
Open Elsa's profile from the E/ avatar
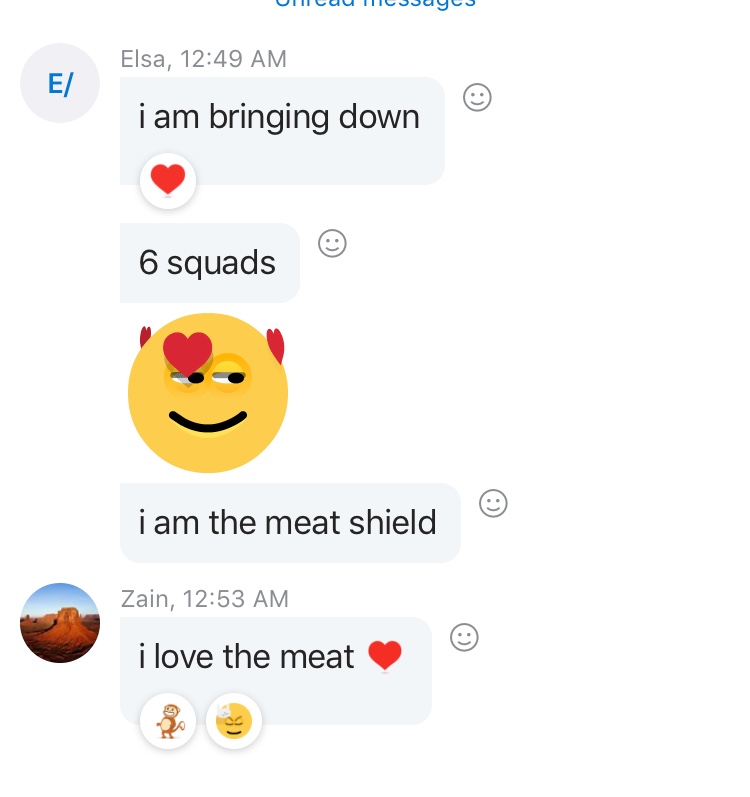60,83
